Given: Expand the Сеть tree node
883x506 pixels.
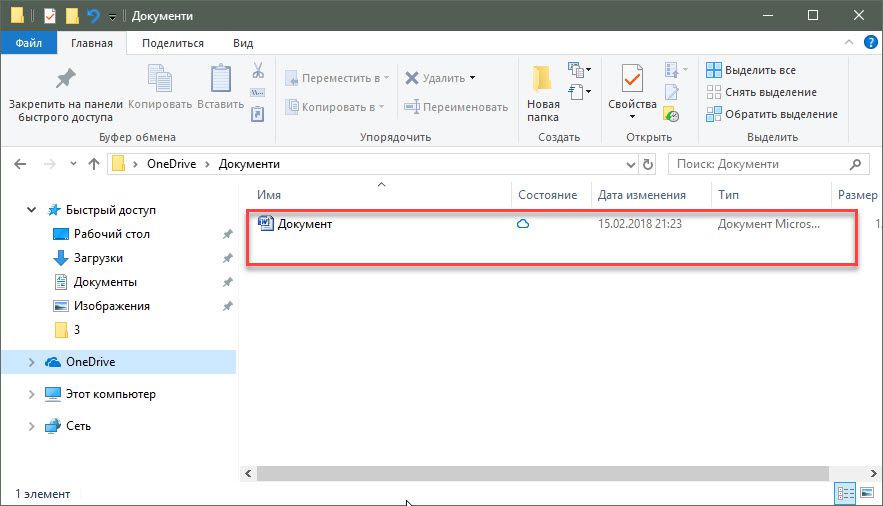Looking at the screenshot, I should 31,426.
